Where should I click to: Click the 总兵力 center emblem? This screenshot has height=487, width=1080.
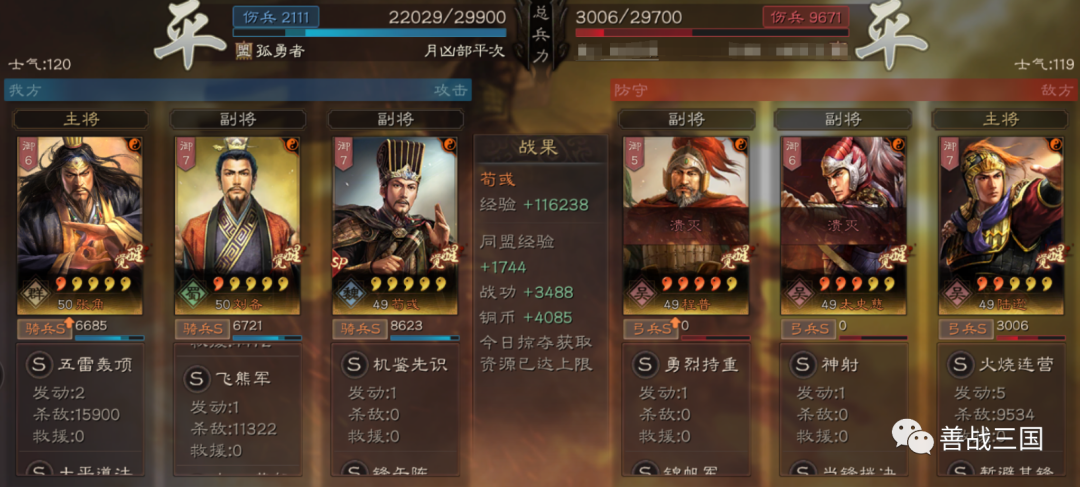click(x=541, y=34)
